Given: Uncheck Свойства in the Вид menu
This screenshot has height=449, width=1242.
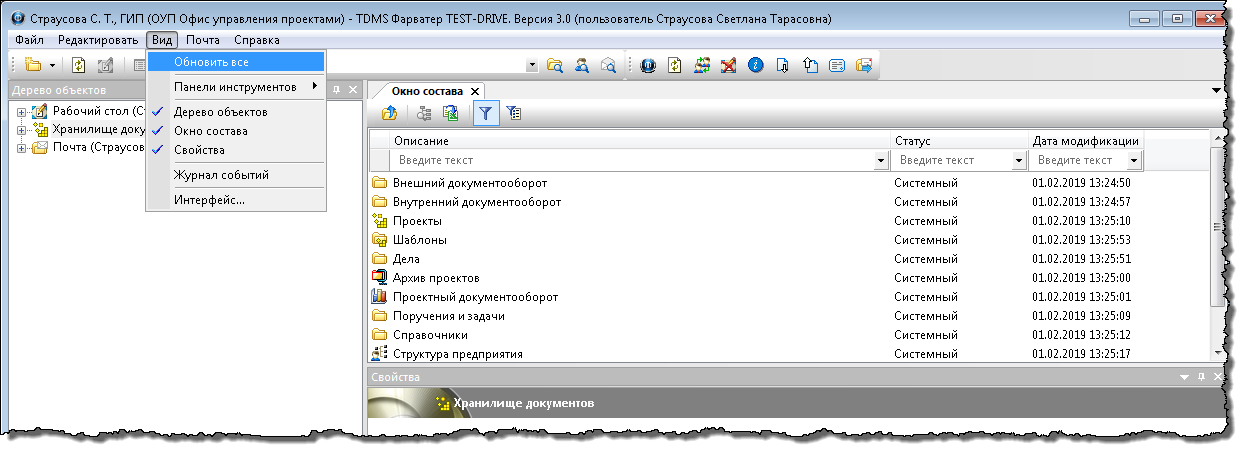Looking at the screenshot, I should [199, 150].
